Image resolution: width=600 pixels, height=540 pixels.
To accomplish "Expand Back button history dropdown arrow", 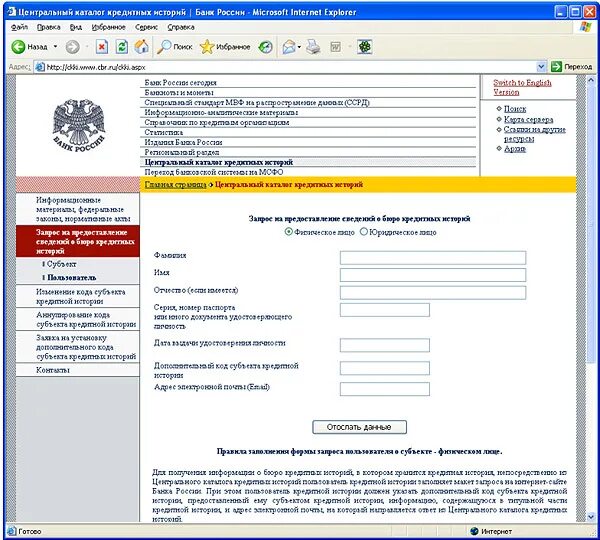I will click(55, 47).
